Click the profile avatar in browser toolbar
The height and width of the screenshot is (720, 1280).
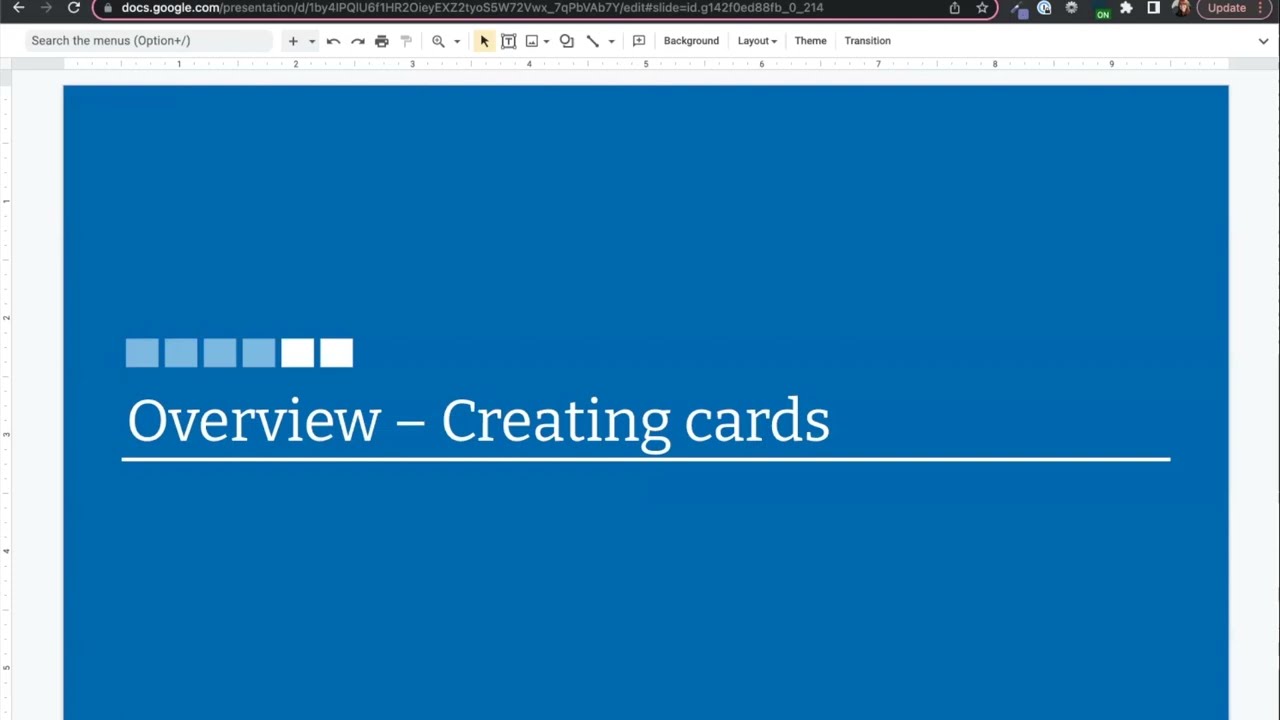click(1180, 8)
